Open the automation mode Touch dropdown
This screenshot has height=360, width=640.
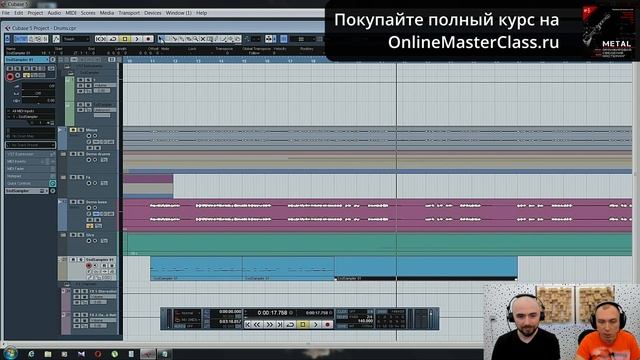[x=76, y=39]
